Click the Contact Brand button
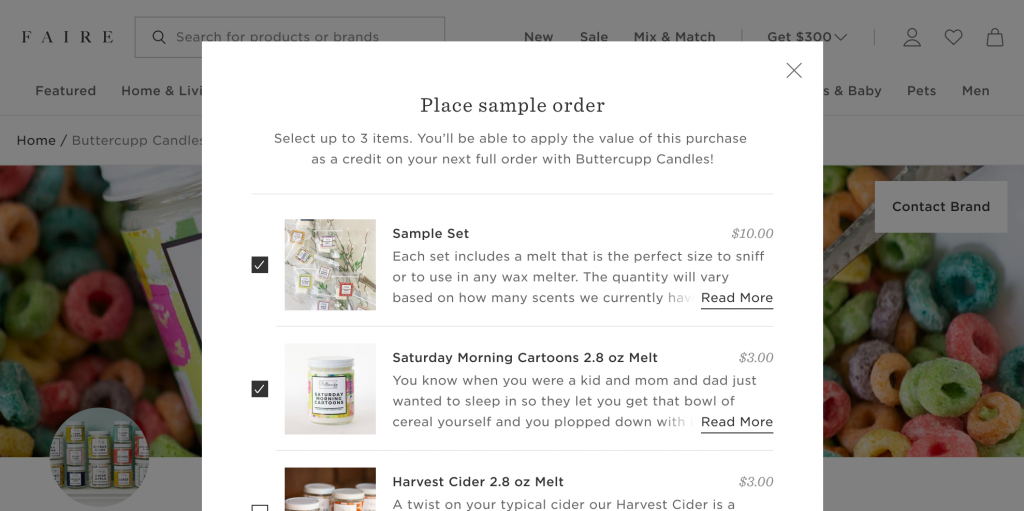 click(941, 207)
